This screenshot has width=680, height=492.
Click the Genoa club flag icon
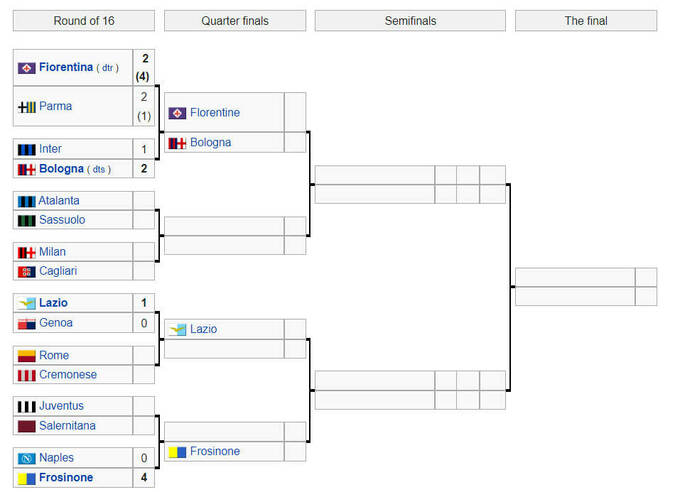[27, 323]
